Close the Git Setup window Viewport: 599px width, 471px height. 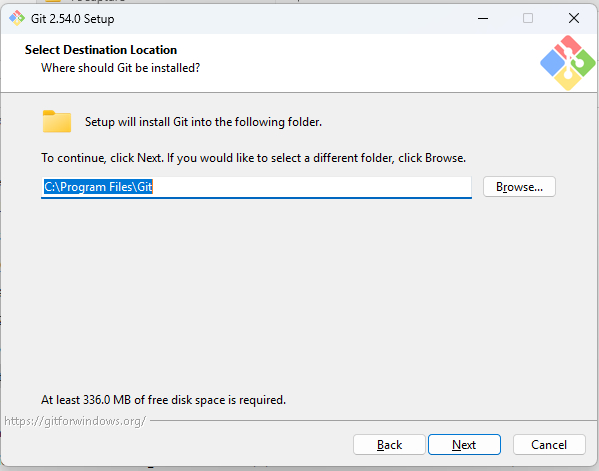pos(574,18)
